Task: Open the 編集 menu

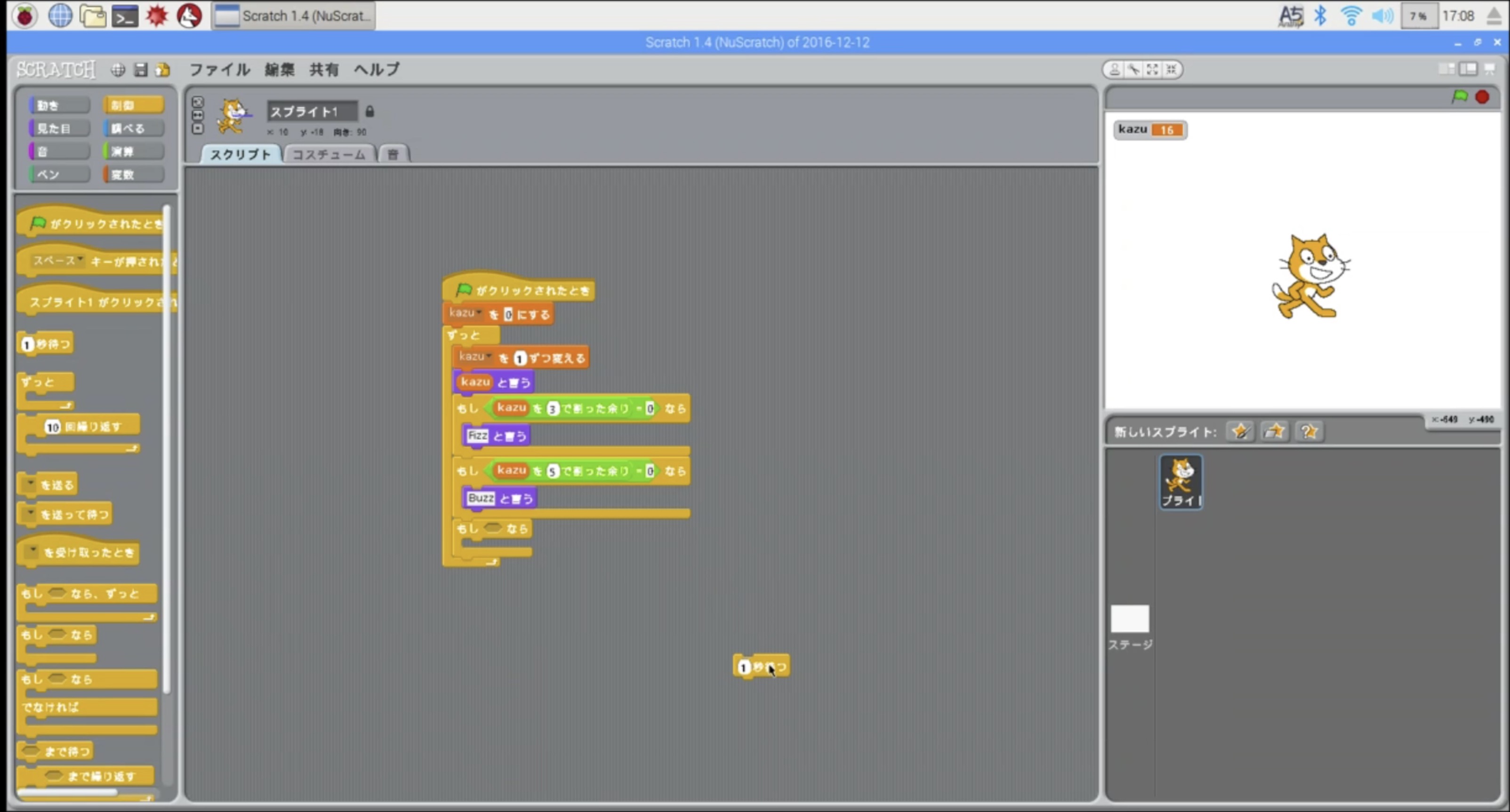Action: click(x=280, y=70)
